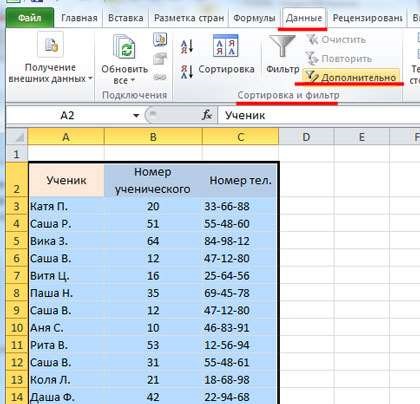Screen dimensions: 420x404
Task: Click the greyed Properties icon in Подключения
Action: click(x=160, y=59)
